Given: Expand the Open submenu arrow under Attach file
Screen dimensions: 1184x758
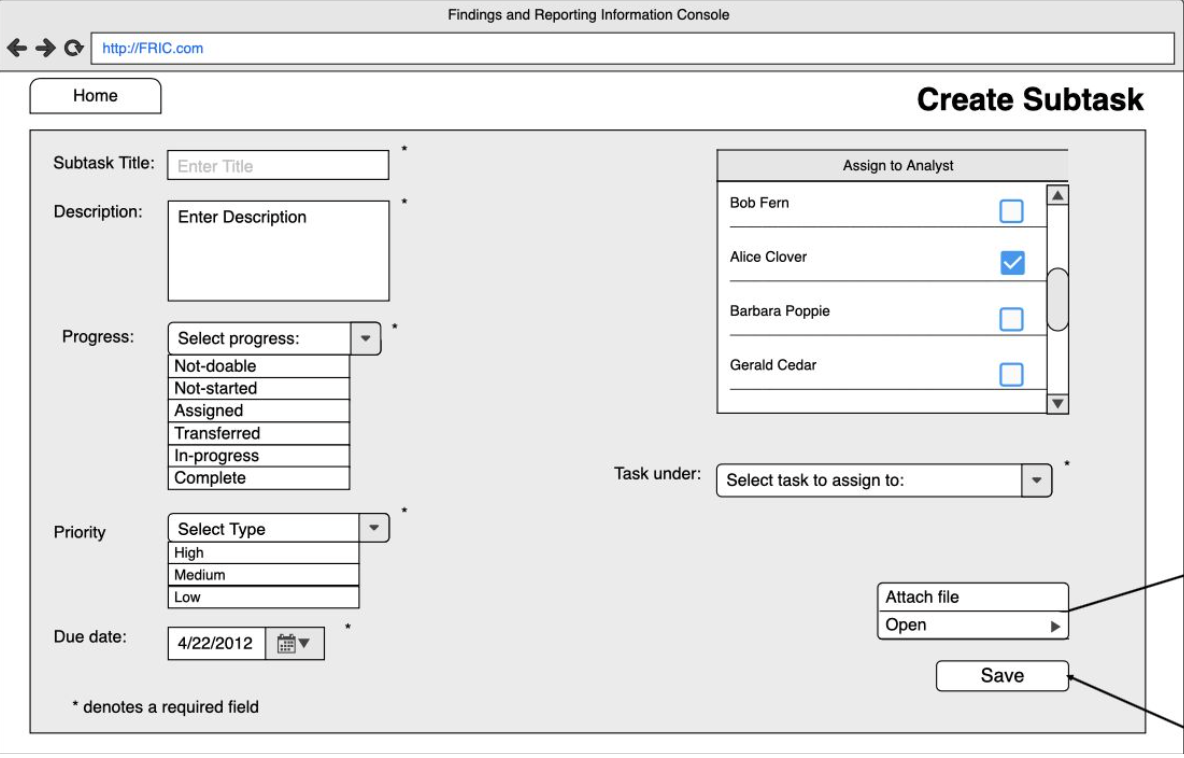Looking at the screenshot, I should click(x=1057, y=624).
